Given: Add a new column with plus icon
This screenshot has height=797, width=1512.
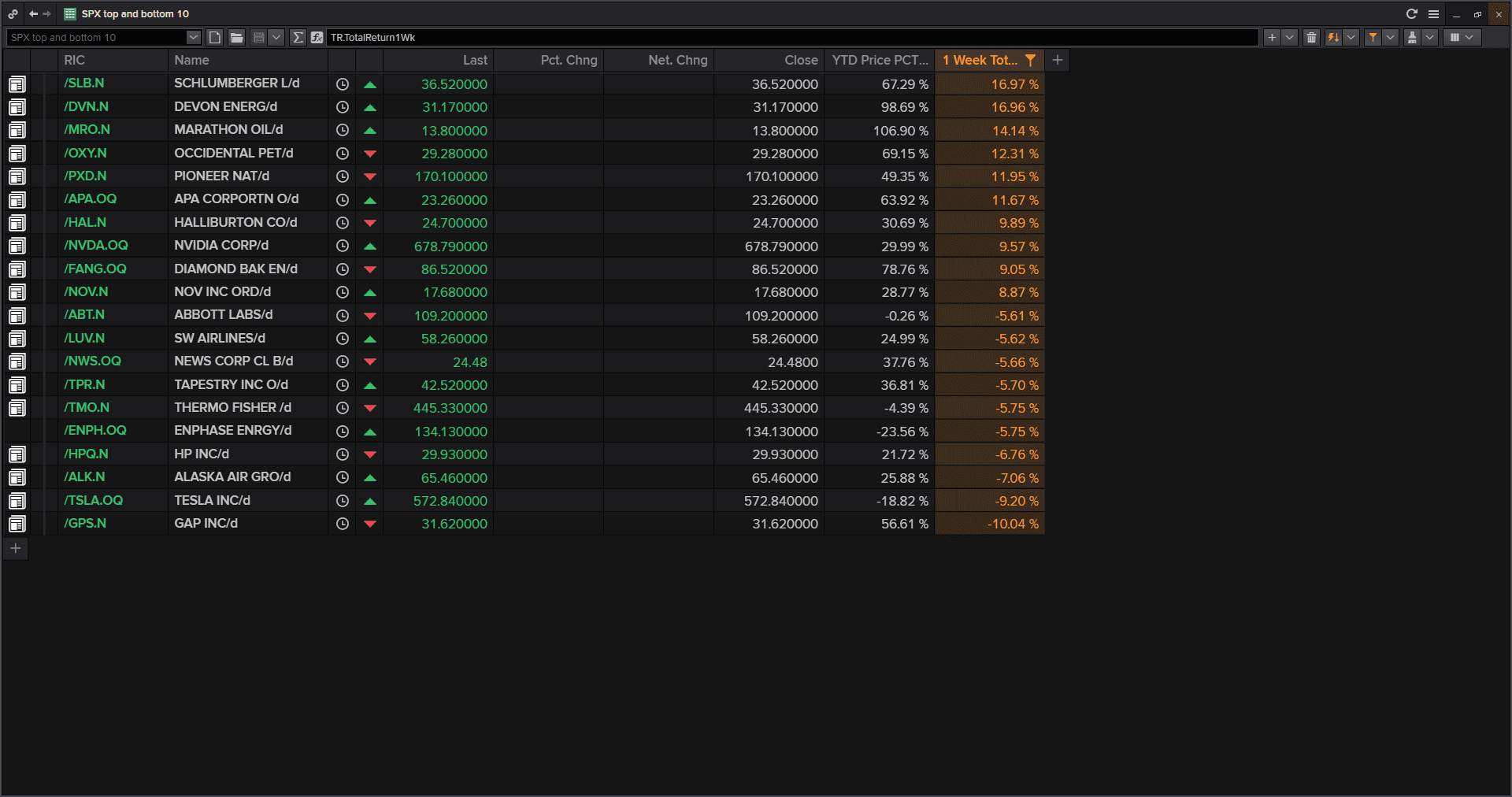Looking at the screenshot, I should pos(1058,60).
